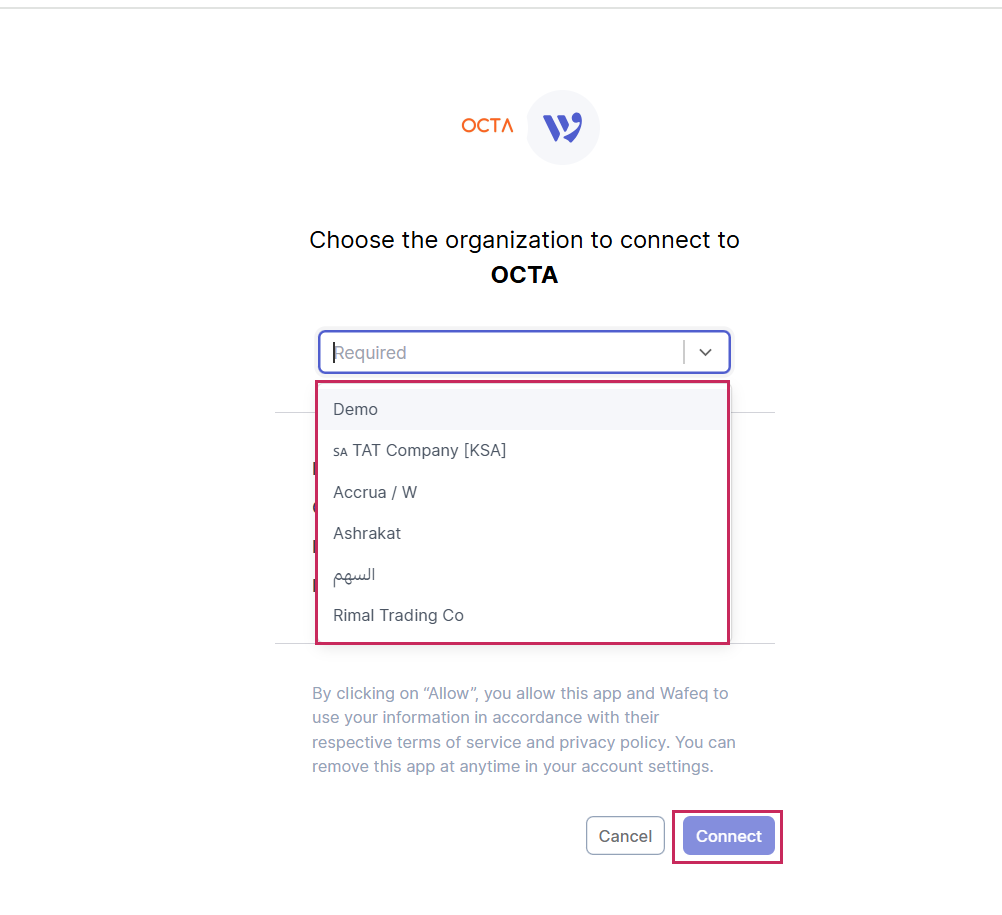Click the Connect button
The width and height of the screenshot is (1002, 915).
[728, 836]
